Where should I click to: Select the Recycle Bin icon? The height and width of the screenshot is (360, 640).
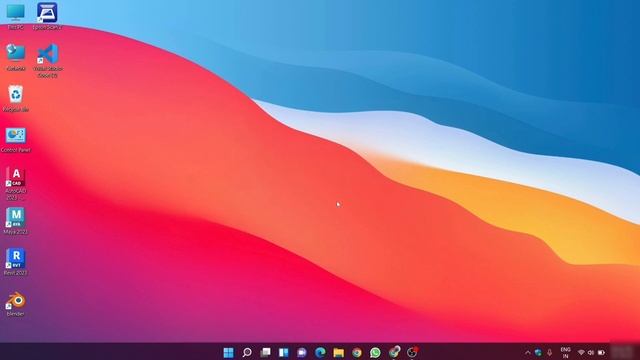coord(16,98)
